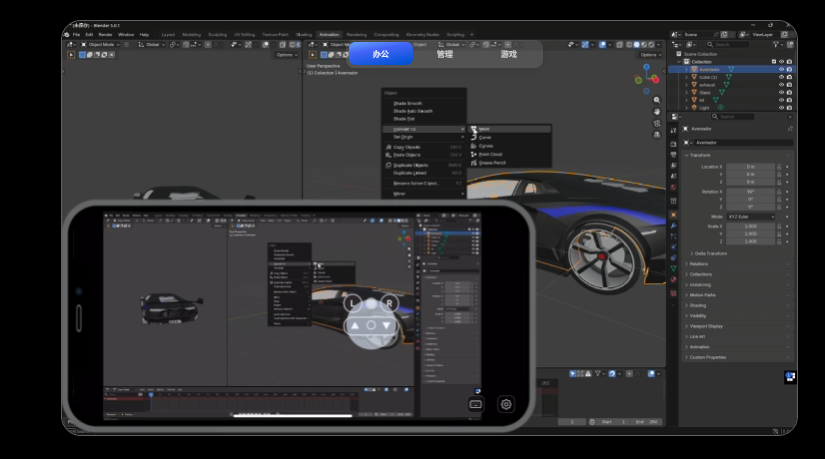Convert to Grease Pencil in the submenu
Screen dimensions: 825x459
pyautogui.click(x=509, y=163)
